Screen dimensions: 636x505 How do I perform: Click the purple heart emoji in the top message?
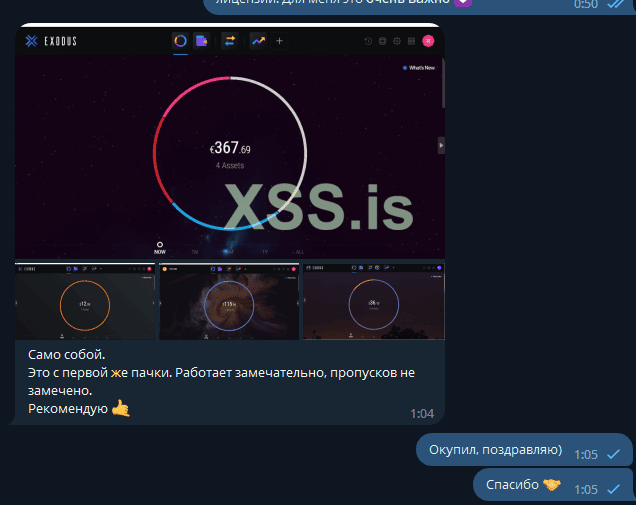463,2
